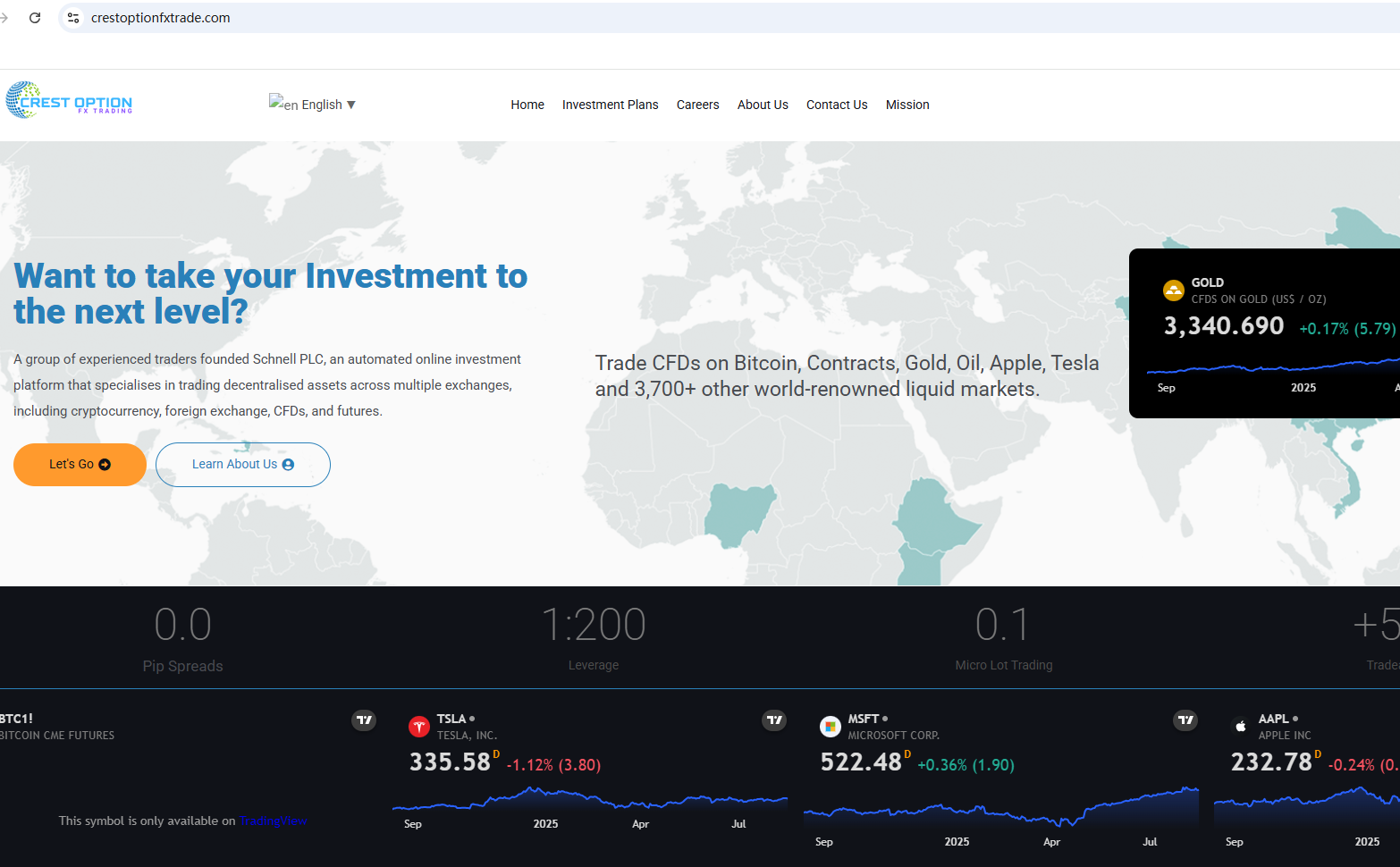1400x867 pixels.
Task: Click the 'CFDS ON GOLD (US$ / OZ)' caption
Action: 1259,299
